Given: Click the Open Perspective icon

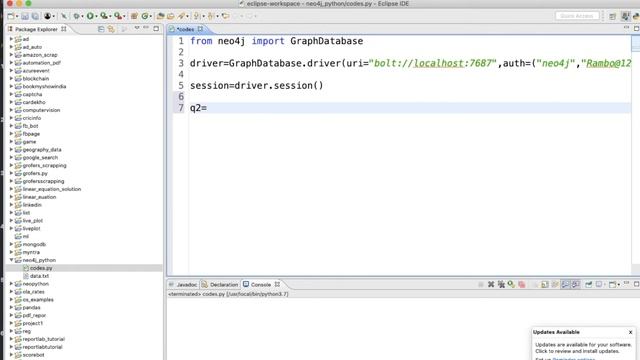Looking at the screenshot, I should (612, 16).
